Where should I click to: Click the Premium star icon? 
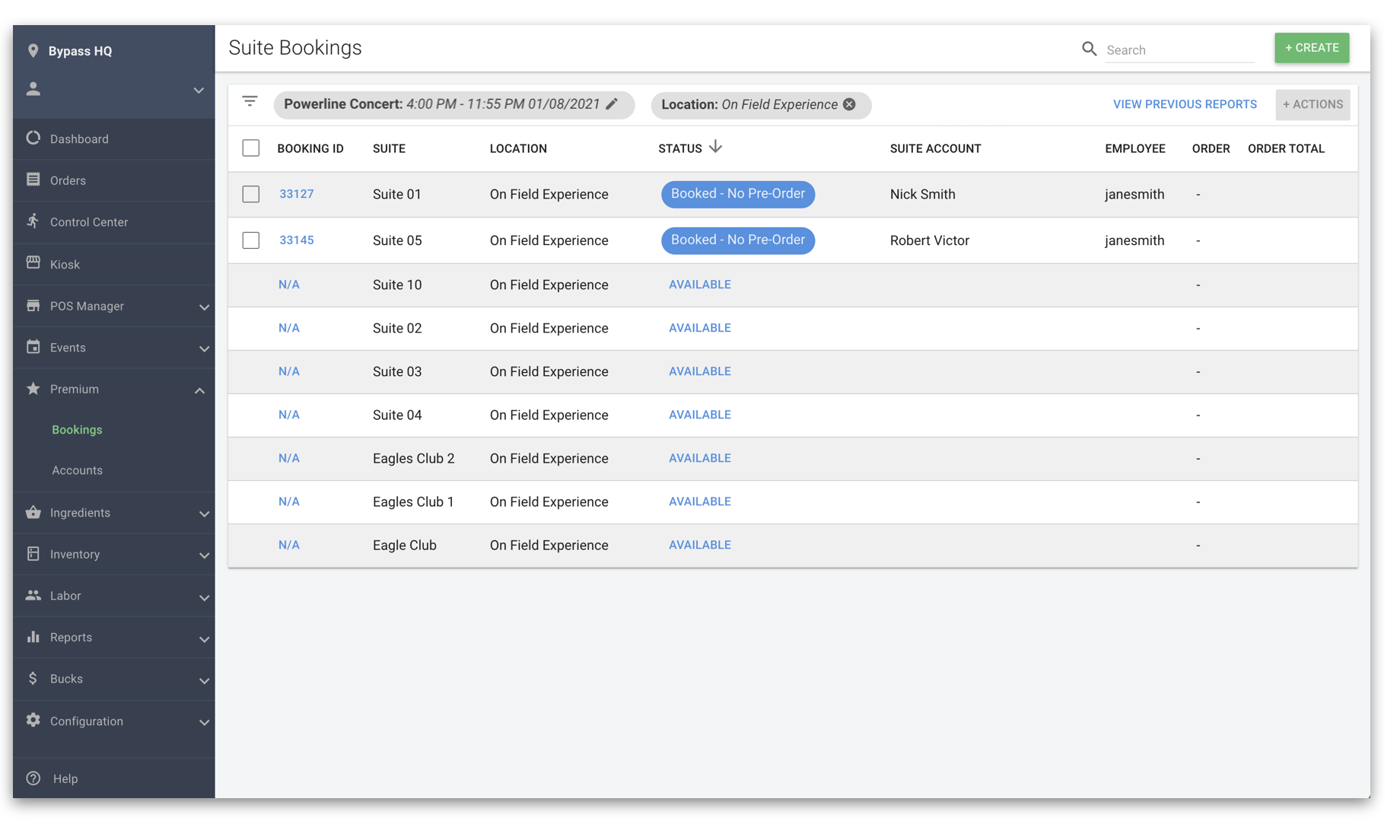pyautogui.click(x=33, y=389)
